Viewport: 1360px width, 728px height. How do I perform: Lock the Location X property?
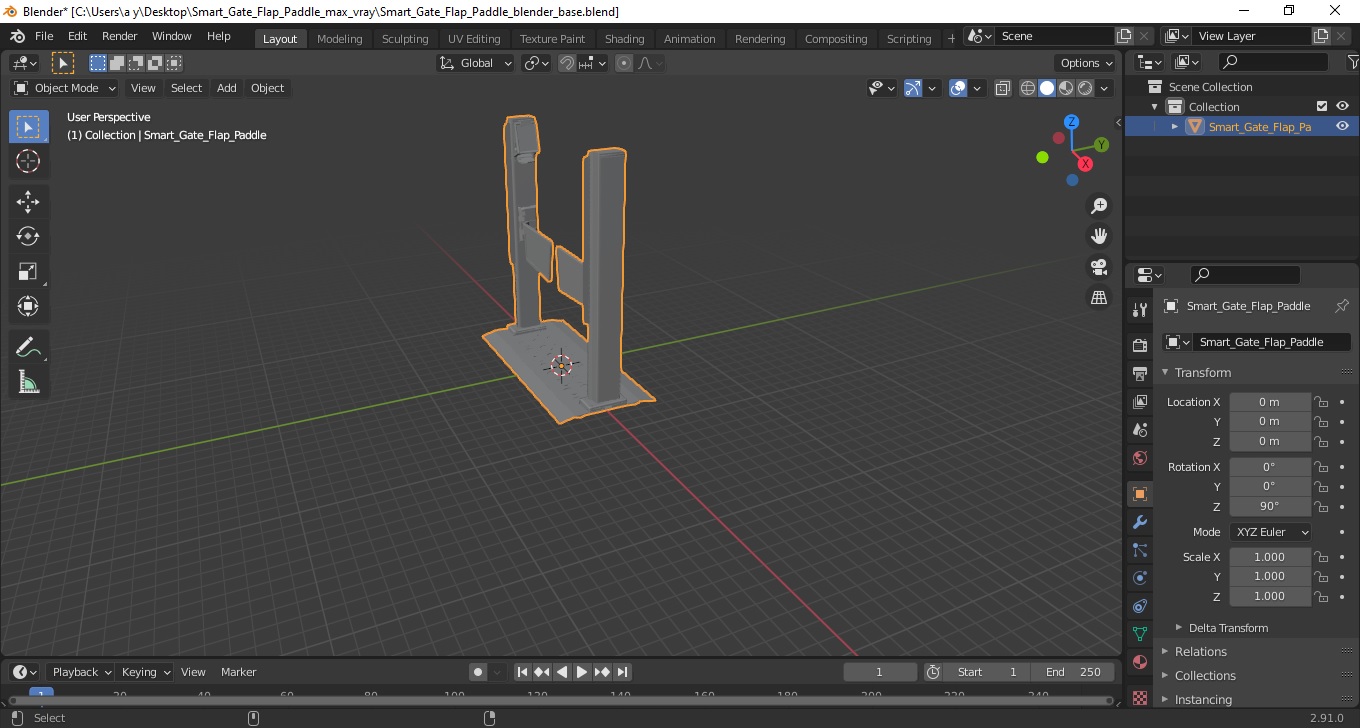(1321, 402)
